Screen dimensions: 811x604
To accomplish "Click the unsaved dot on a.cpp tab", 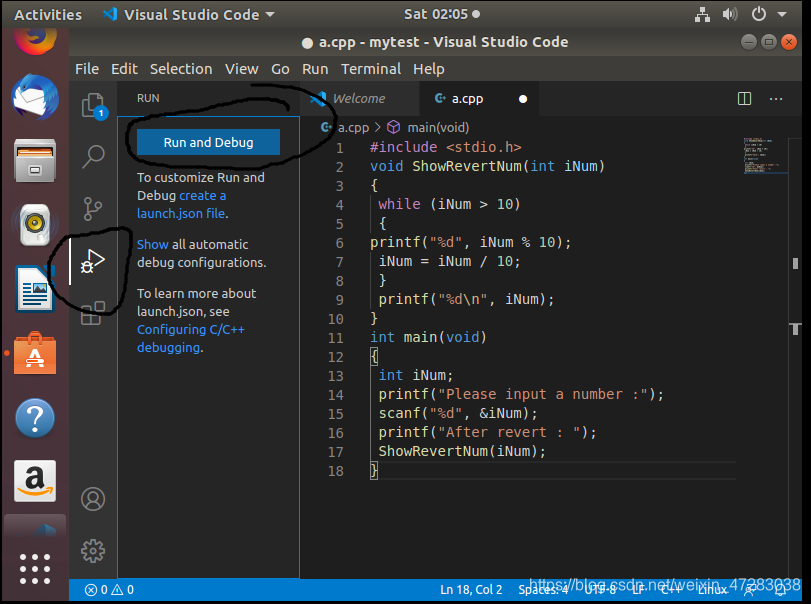I will click(523, 99).
